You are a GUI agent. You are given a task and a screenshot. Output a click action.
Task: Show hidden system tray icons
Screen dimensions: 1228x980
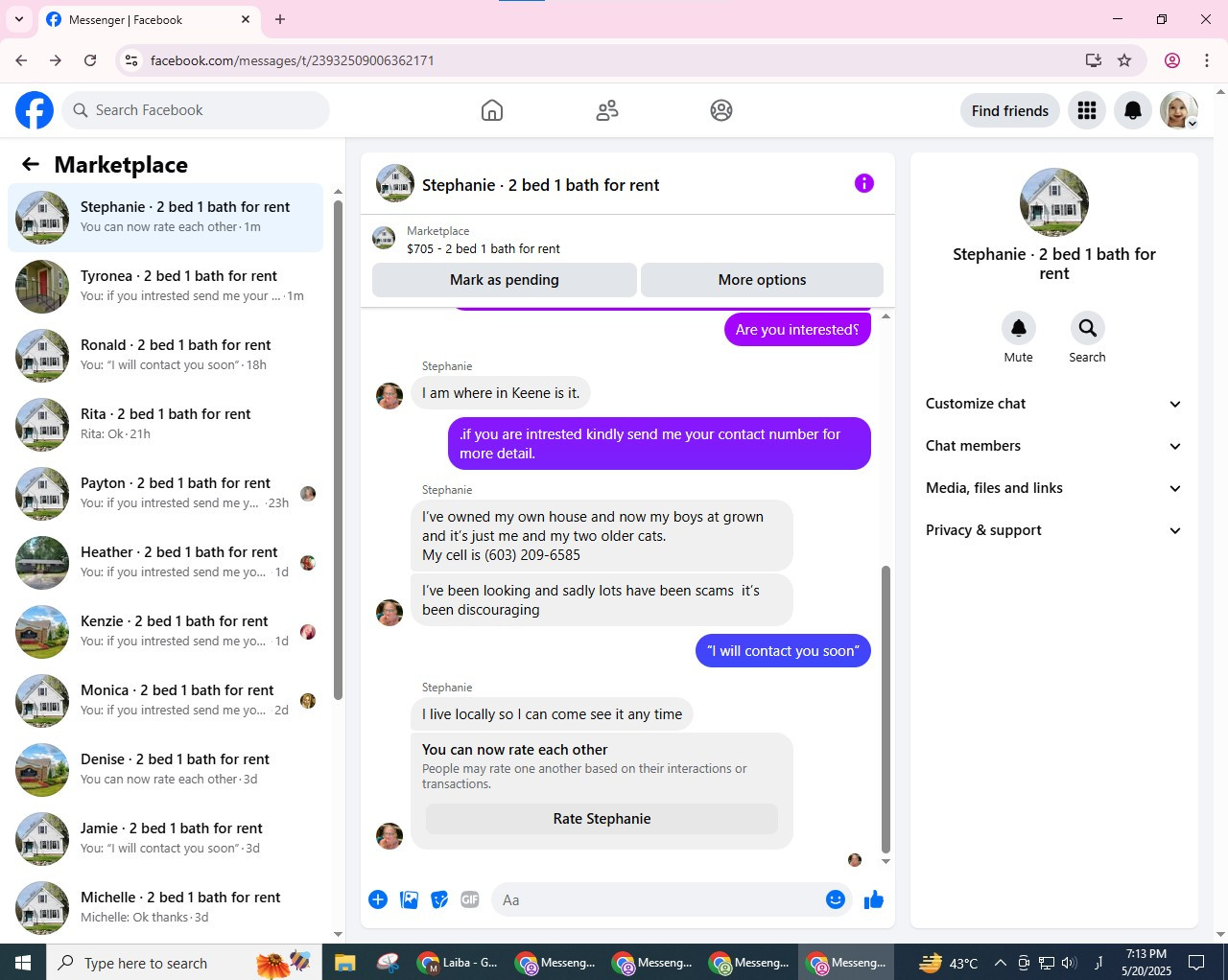[x=1000, y=963]
